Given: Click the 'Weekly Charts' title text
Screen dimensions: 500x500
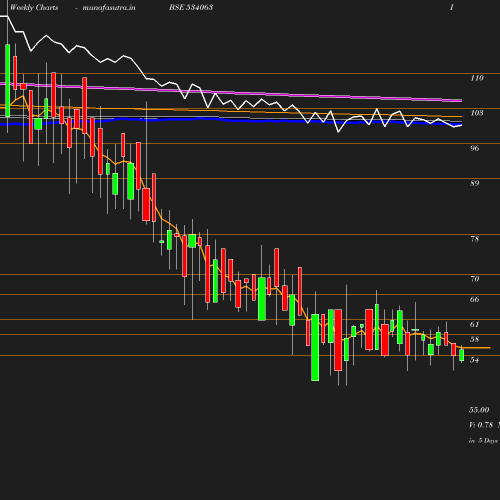Looking at the screenshot, I should coord(34,7).
